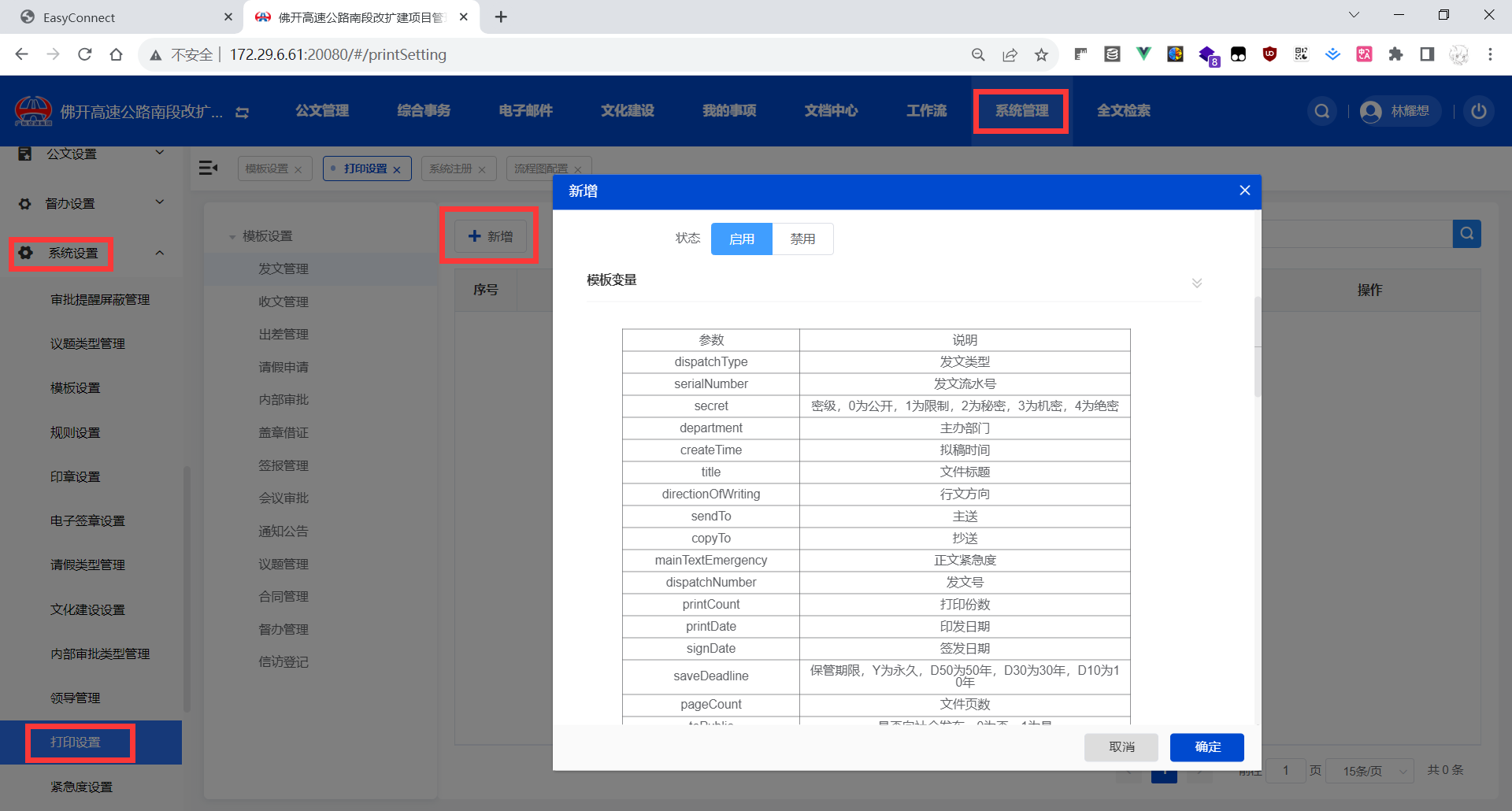
Task: Click the 取消 button in the dialog
Action: pyautogui.click(x=1121, y=747)
